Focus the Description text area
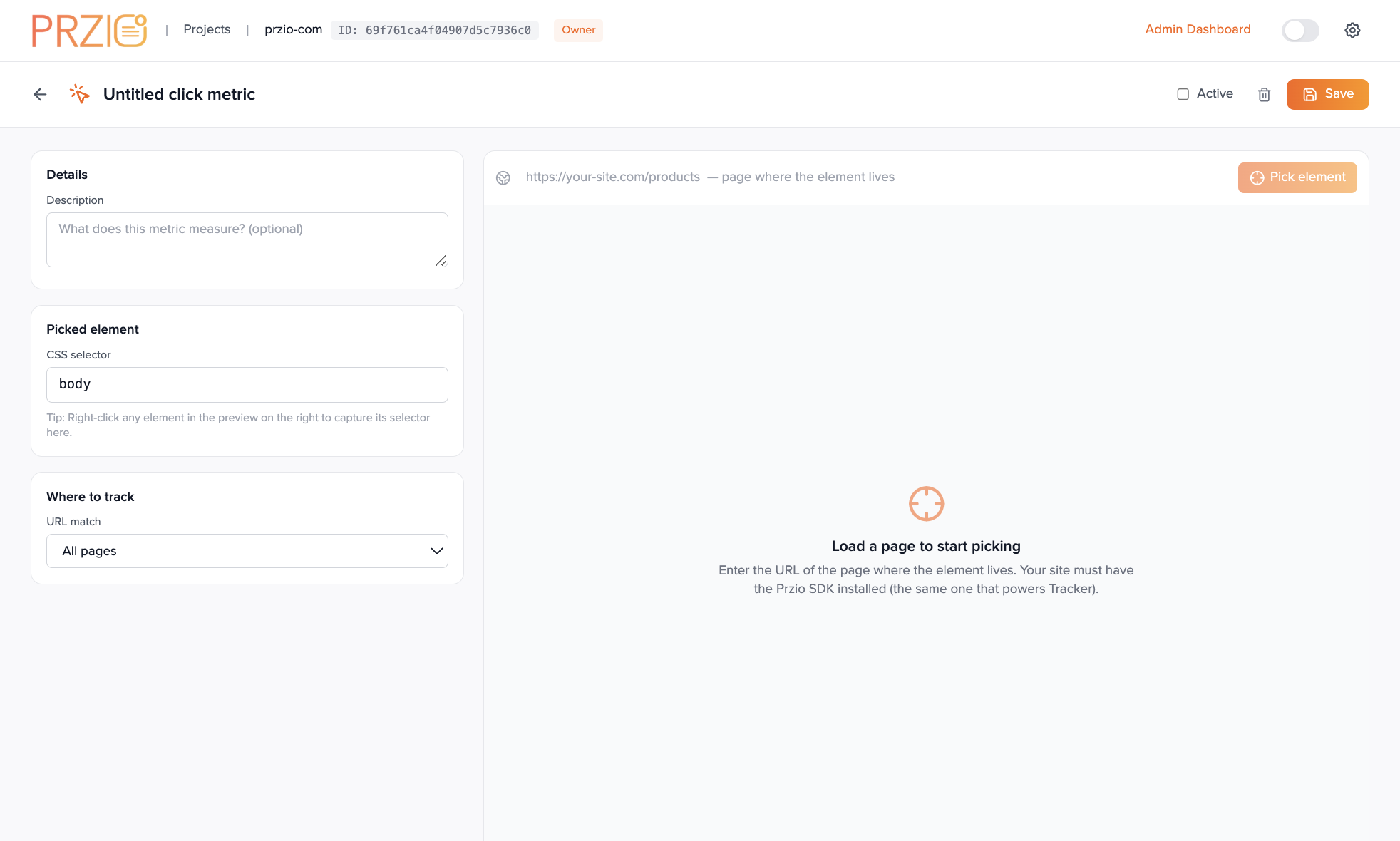 coord(247,239)
